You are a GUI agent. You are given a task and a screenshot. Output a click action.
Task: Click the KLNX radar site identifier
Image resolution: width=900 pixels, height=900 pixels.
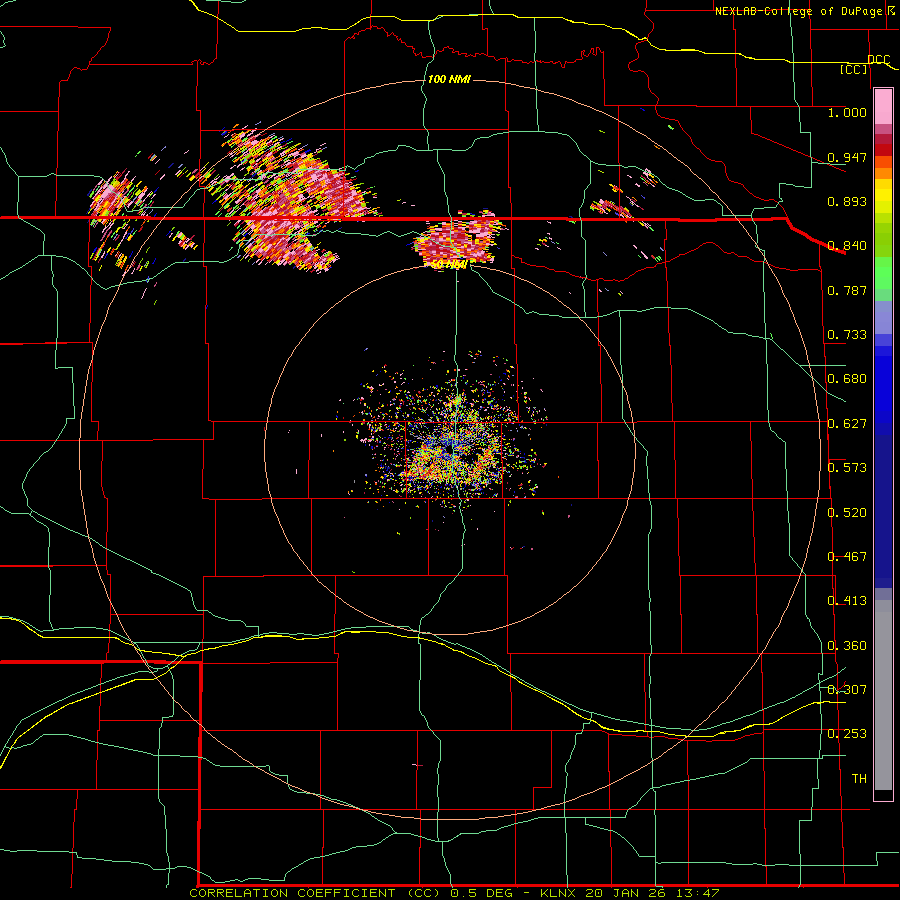[x=560, y=893]
